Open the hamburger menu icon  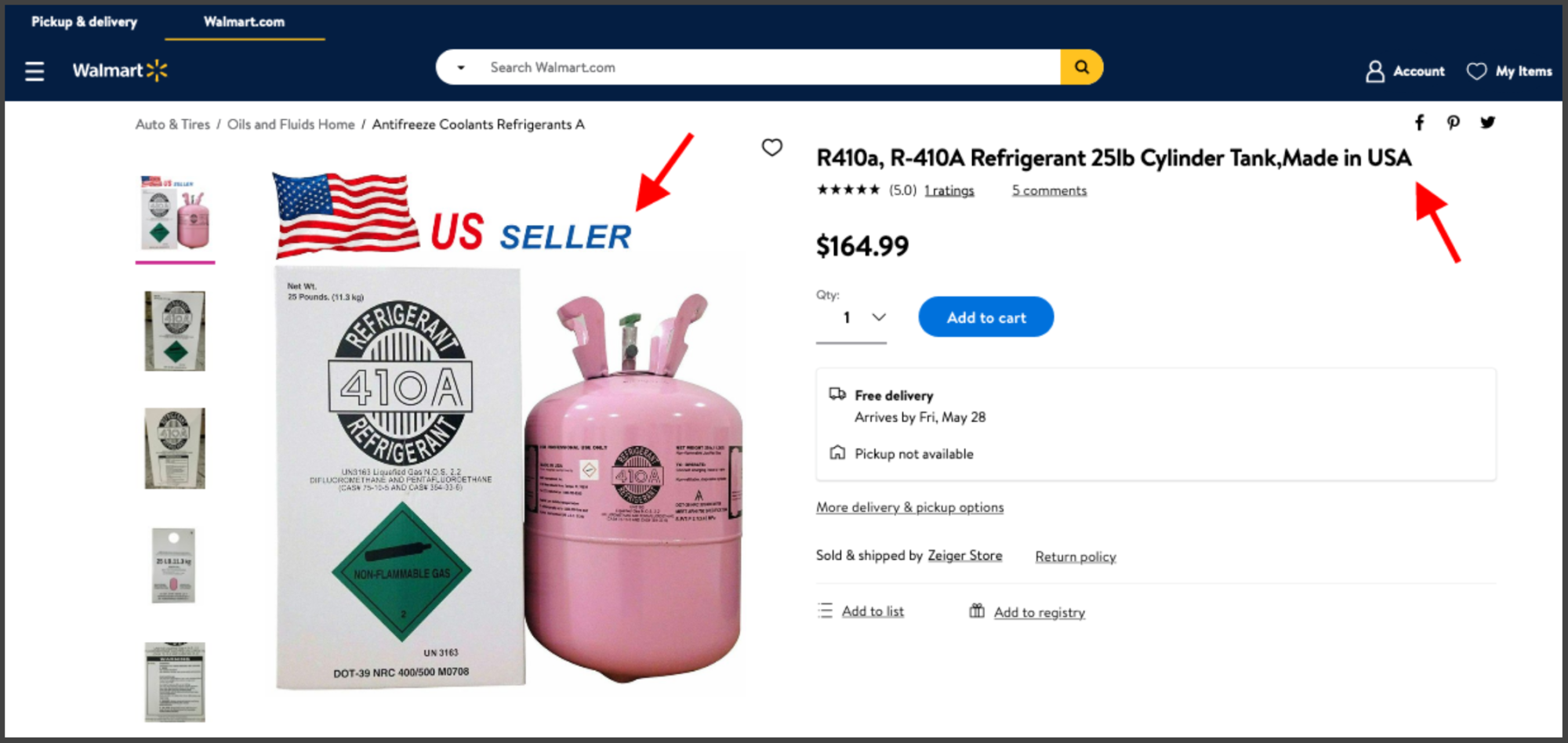coord(34,71)
